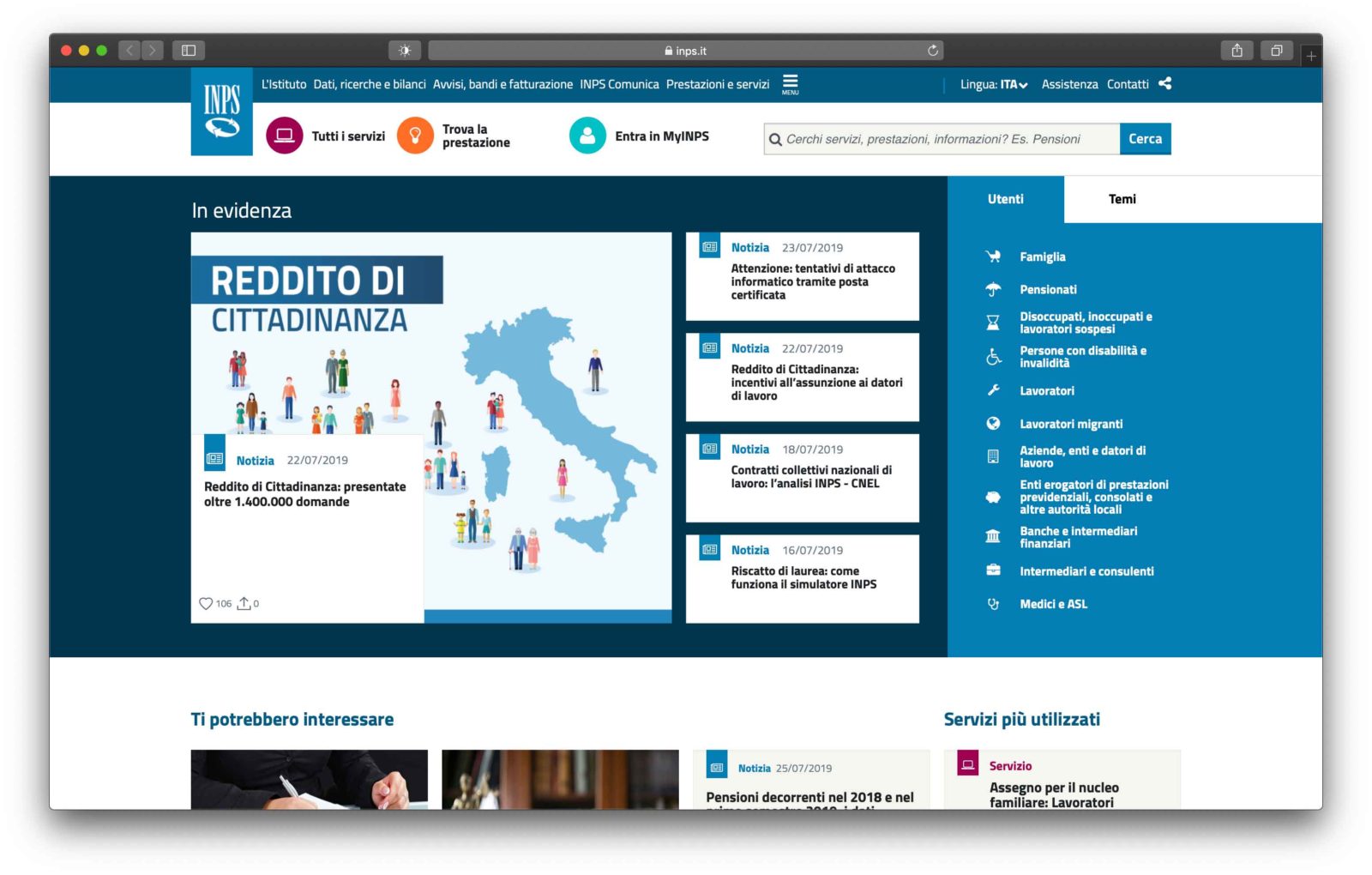This screenshot has width=1372, height=875.
Task: Click the Entra in MyINPS user icon
Action: pyautogui.click(x=587, y=136)
